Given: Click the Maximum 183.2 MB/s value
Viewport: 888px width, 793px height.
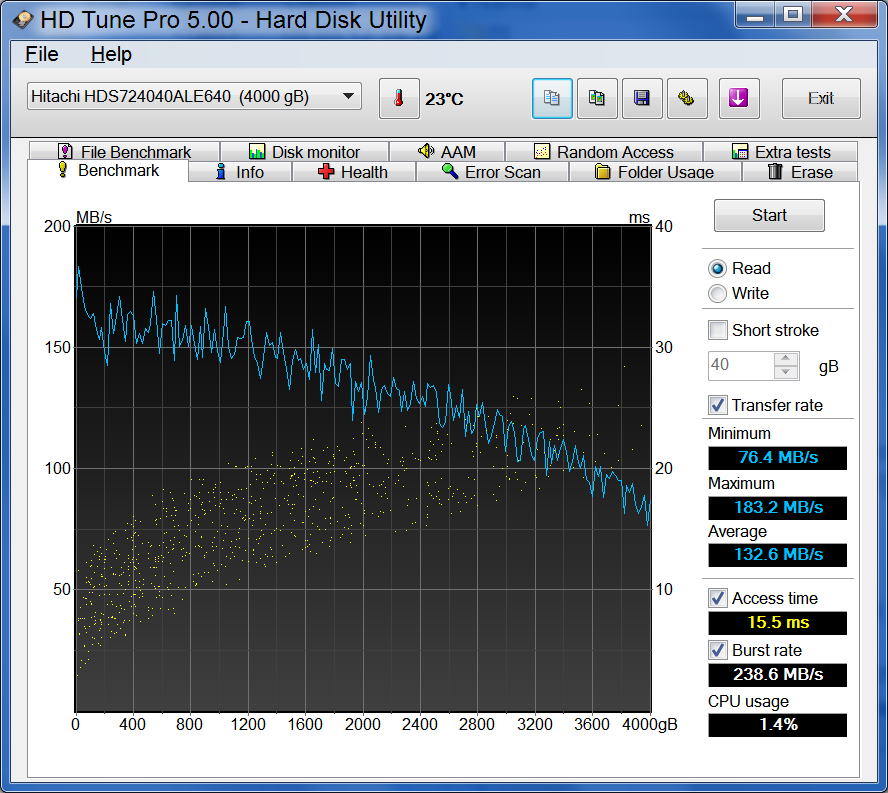Looking at the screenshot, I should [x=778, y=508].
